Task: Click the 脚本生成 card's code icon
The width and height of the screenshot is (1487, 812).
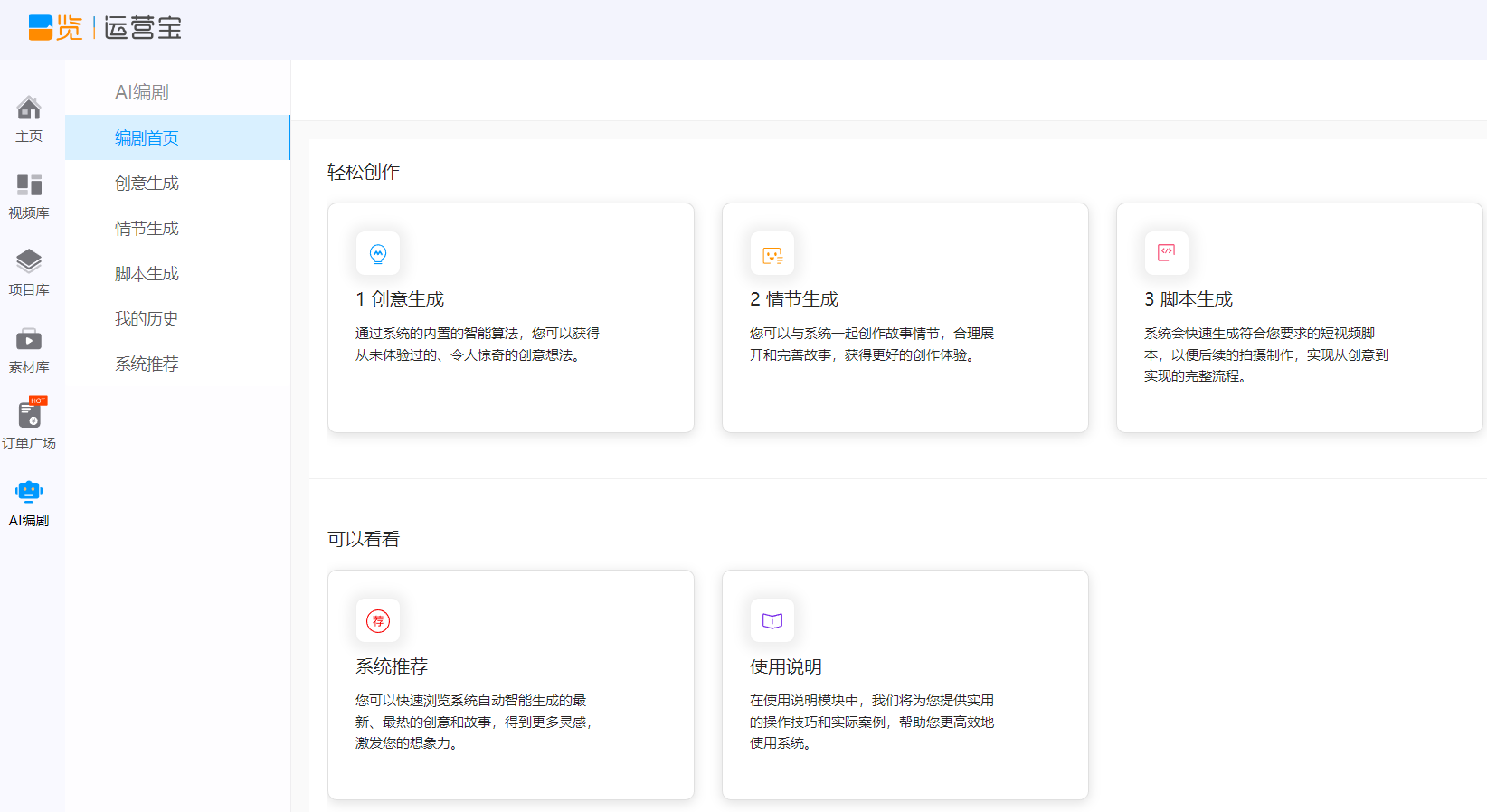Action: [x=1167, y=252]
